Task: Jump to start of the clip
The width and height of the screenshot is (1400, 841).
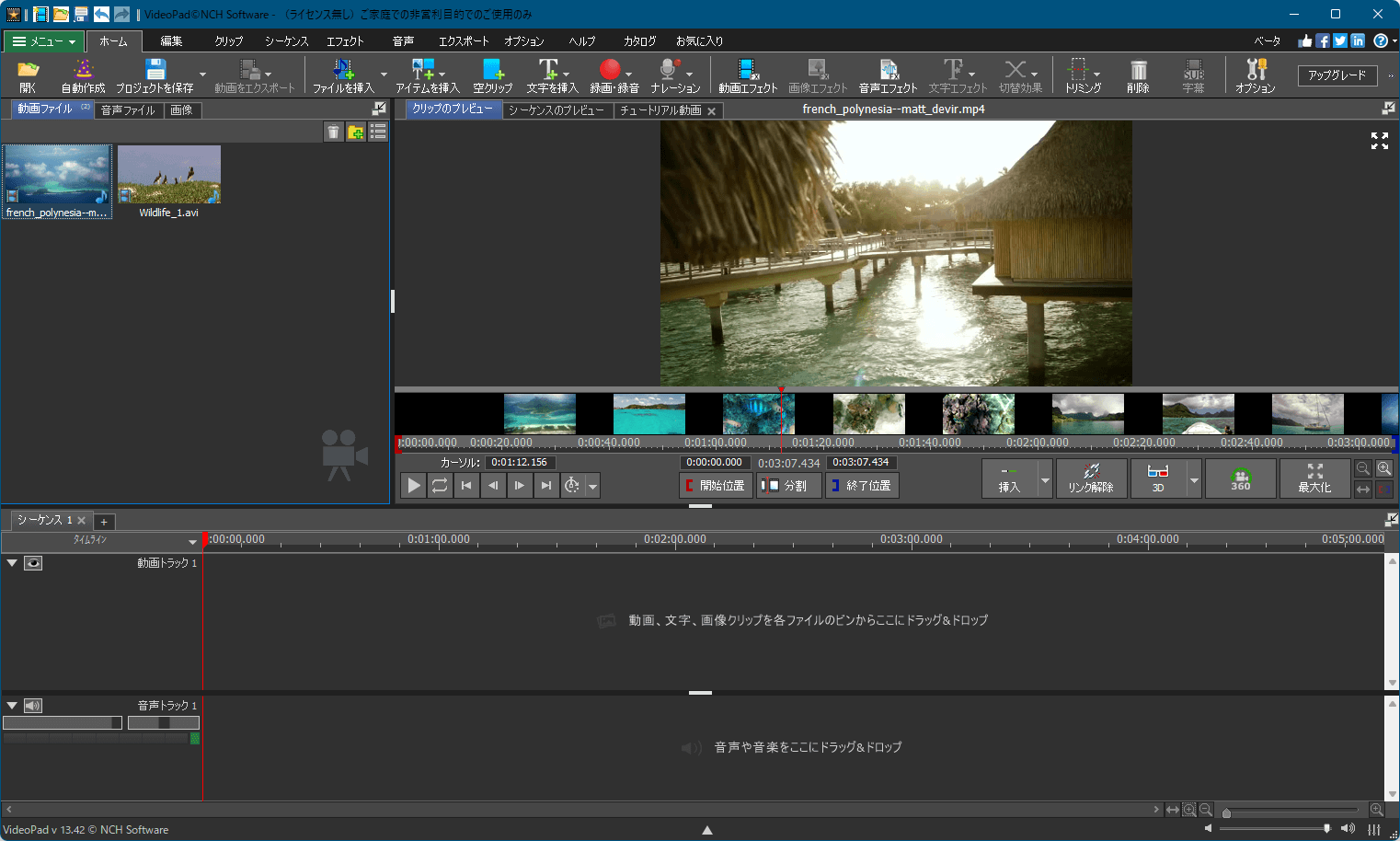Action: click(x=466, y=485)
